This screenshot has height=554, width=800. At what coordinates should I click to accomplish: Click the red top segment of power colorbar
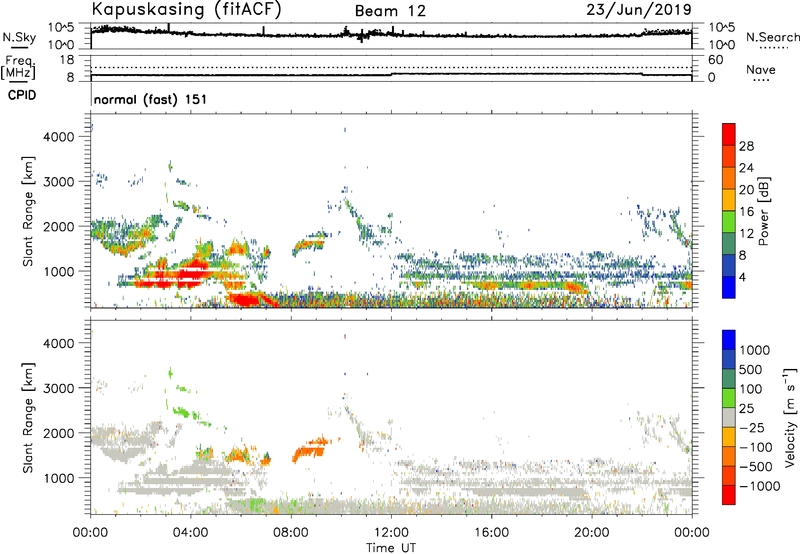(729, 134)
